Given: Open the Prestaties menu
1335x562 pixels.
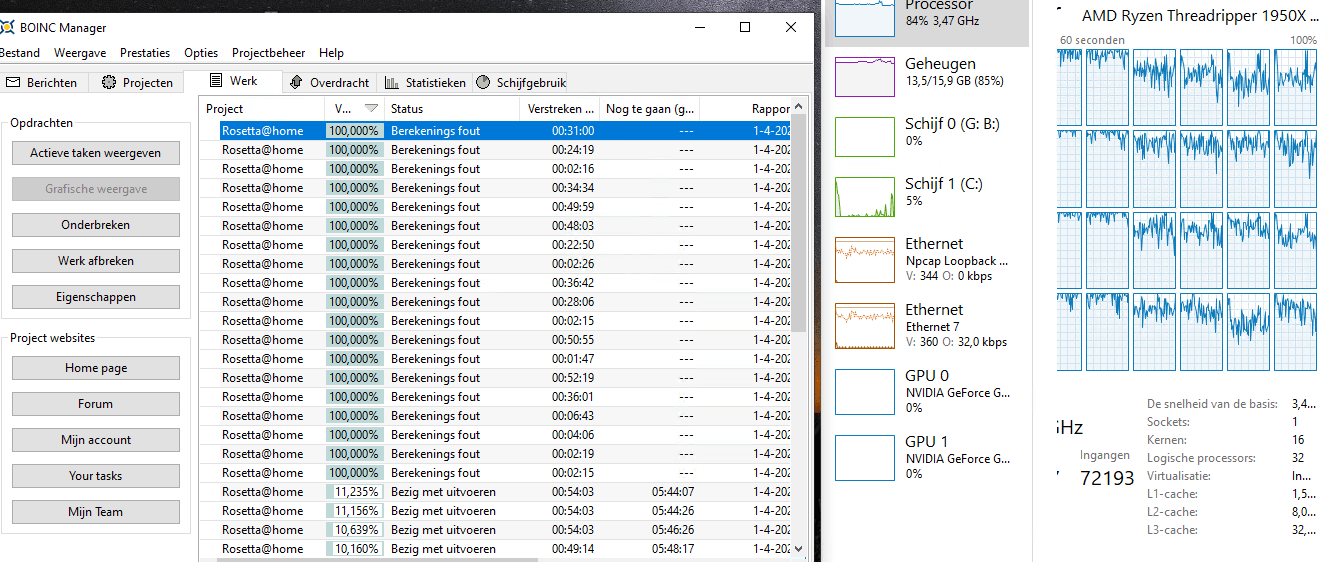Looking at the screenshot, I should pyautogui.click(x=145, y=53).
